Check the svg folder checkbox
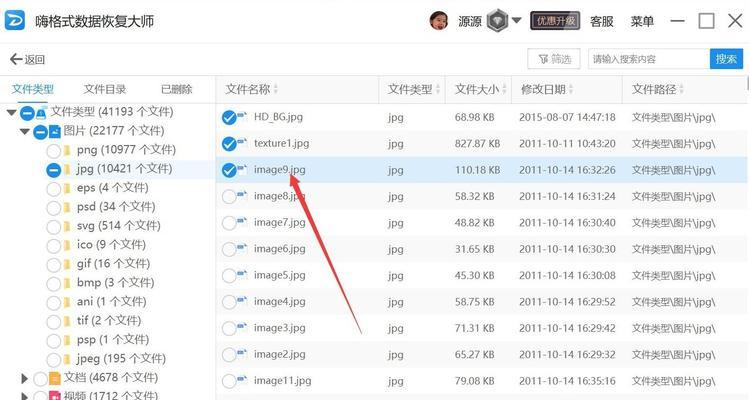 [54, 227]
